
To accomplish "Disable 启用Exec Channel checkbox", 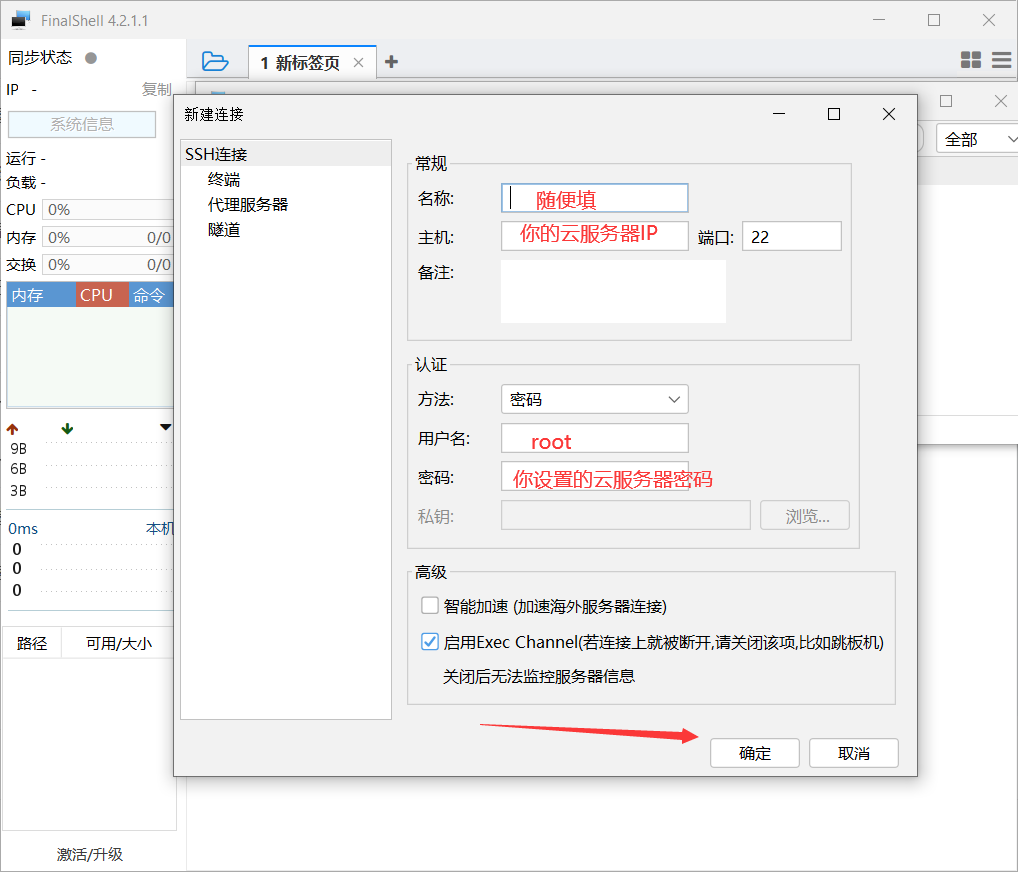I will tap(430, 642).
